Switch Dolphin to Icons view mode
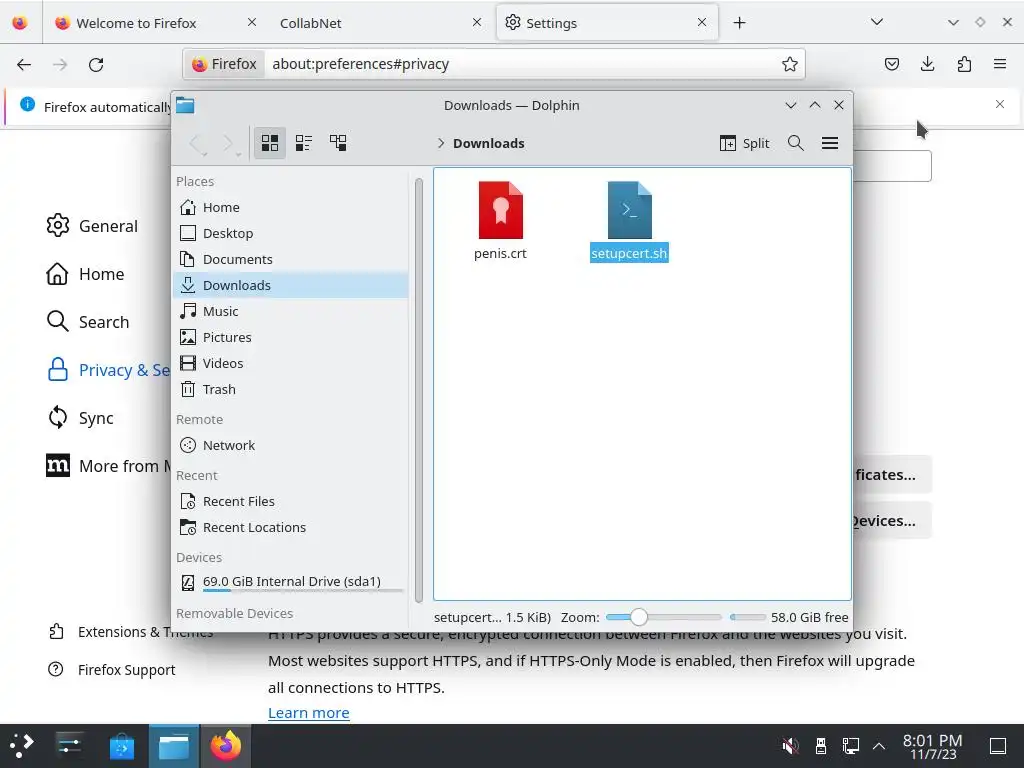Image resolution: width=1024 pixels, height=768 pixels. pyautogui.click(x=270, y=143)
